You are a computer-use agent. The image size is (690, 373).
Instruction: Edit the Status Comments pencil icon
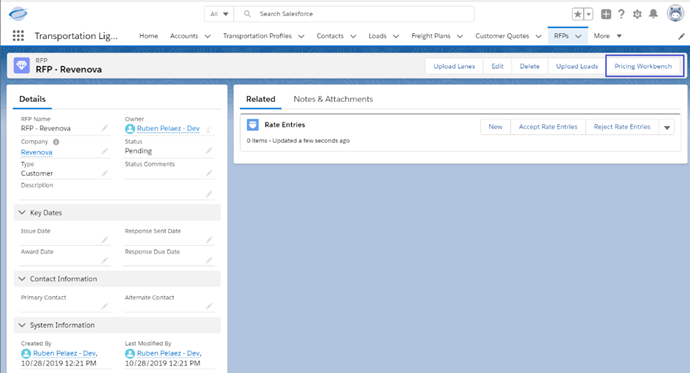pyautogui.click(x=209, y=173)
